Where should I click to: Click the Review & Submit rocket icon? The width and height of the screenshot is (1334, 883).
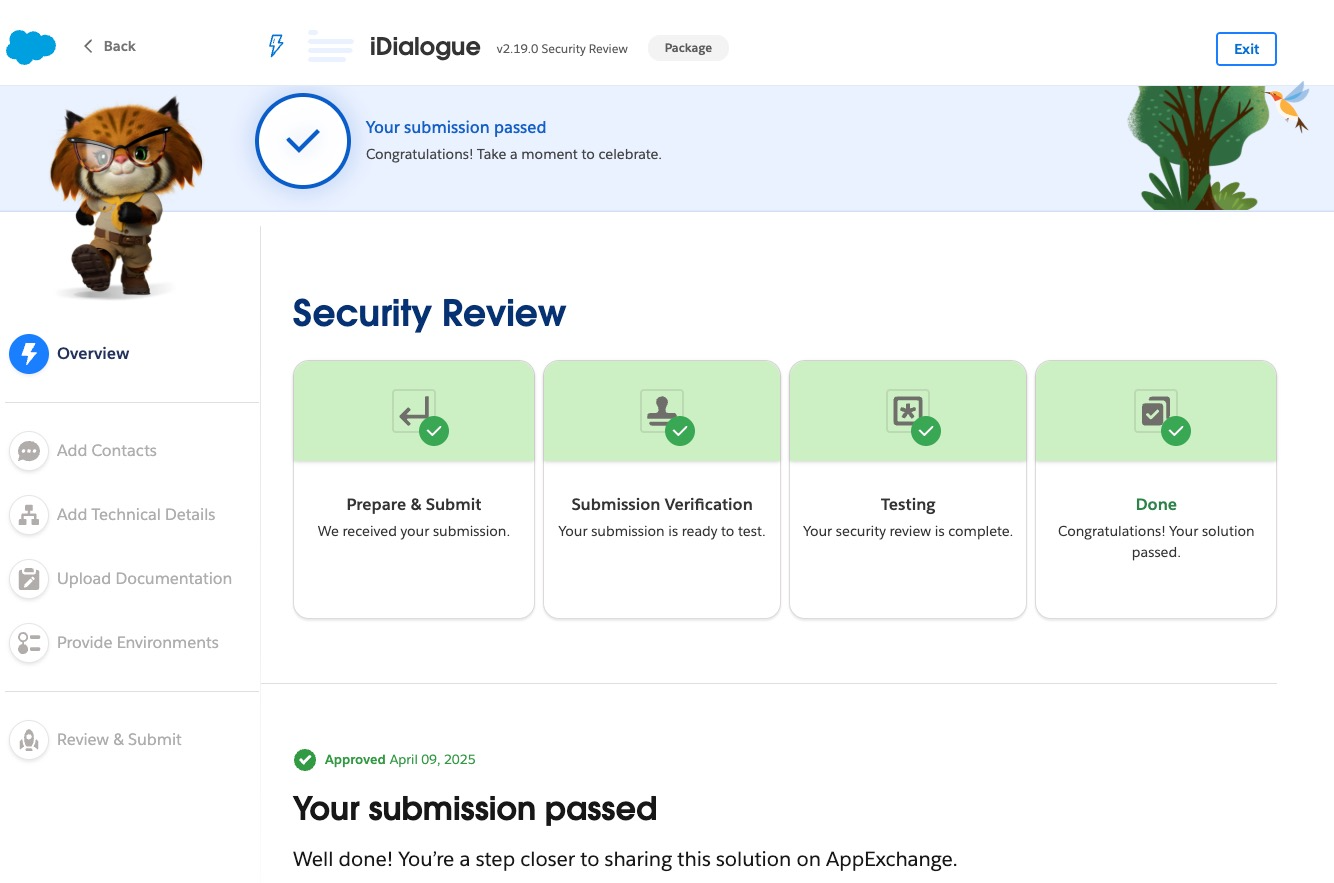pyautogui.click(x=29, y=740)
